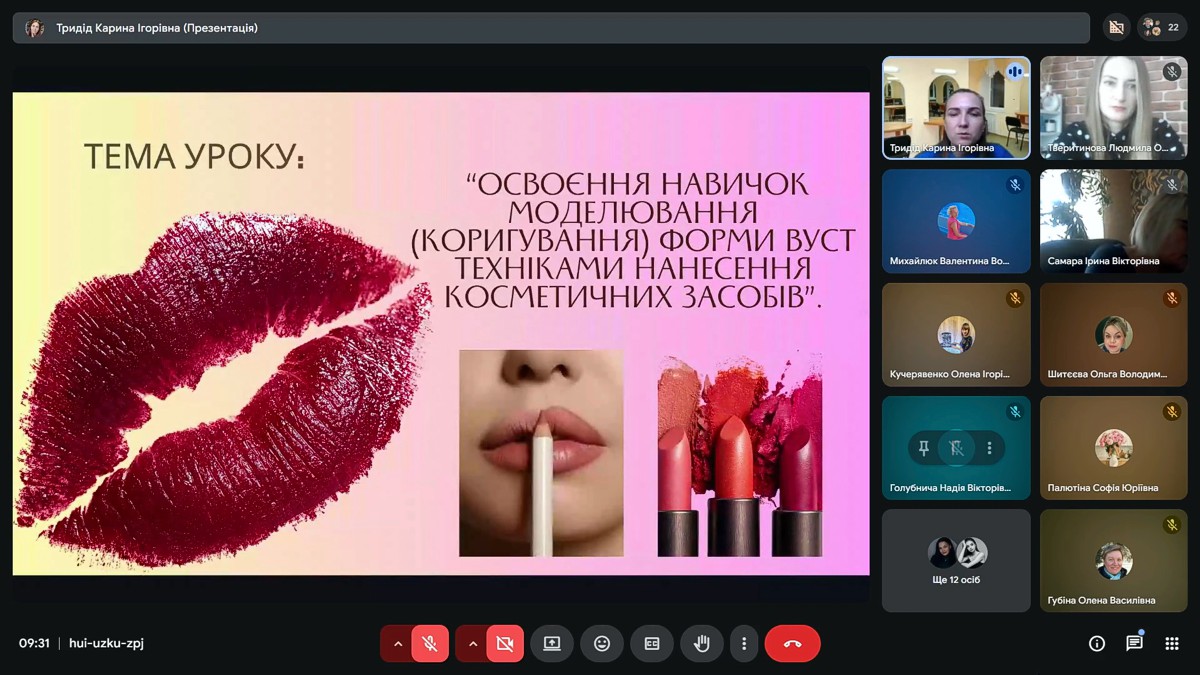Select Тридід Карина Ігорівна video tile

pos(956,107)
